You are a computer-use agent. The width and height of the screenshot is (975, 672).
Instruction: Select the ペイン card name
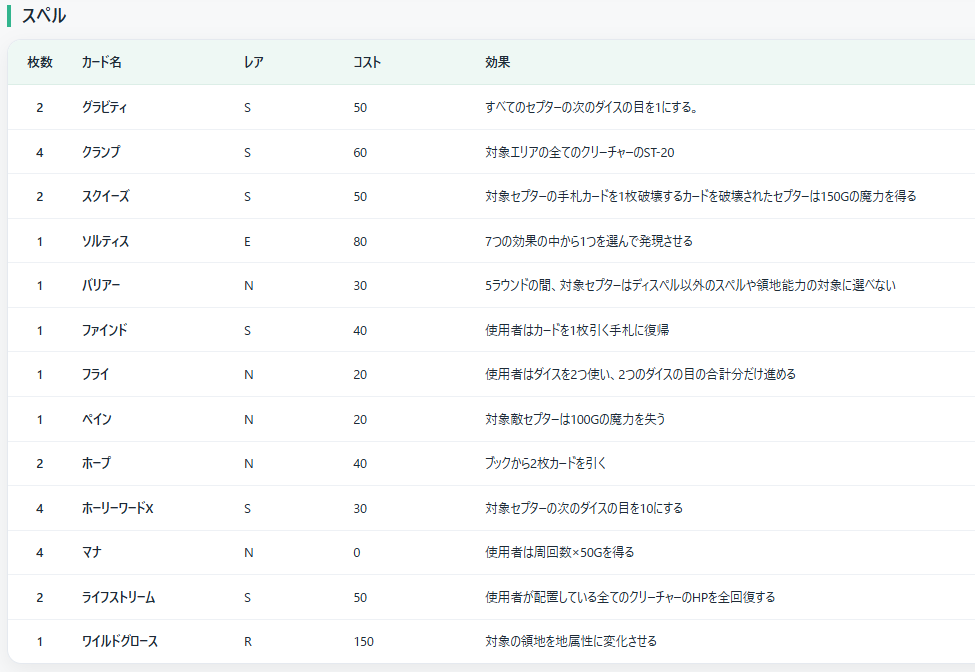click(96, 419)
